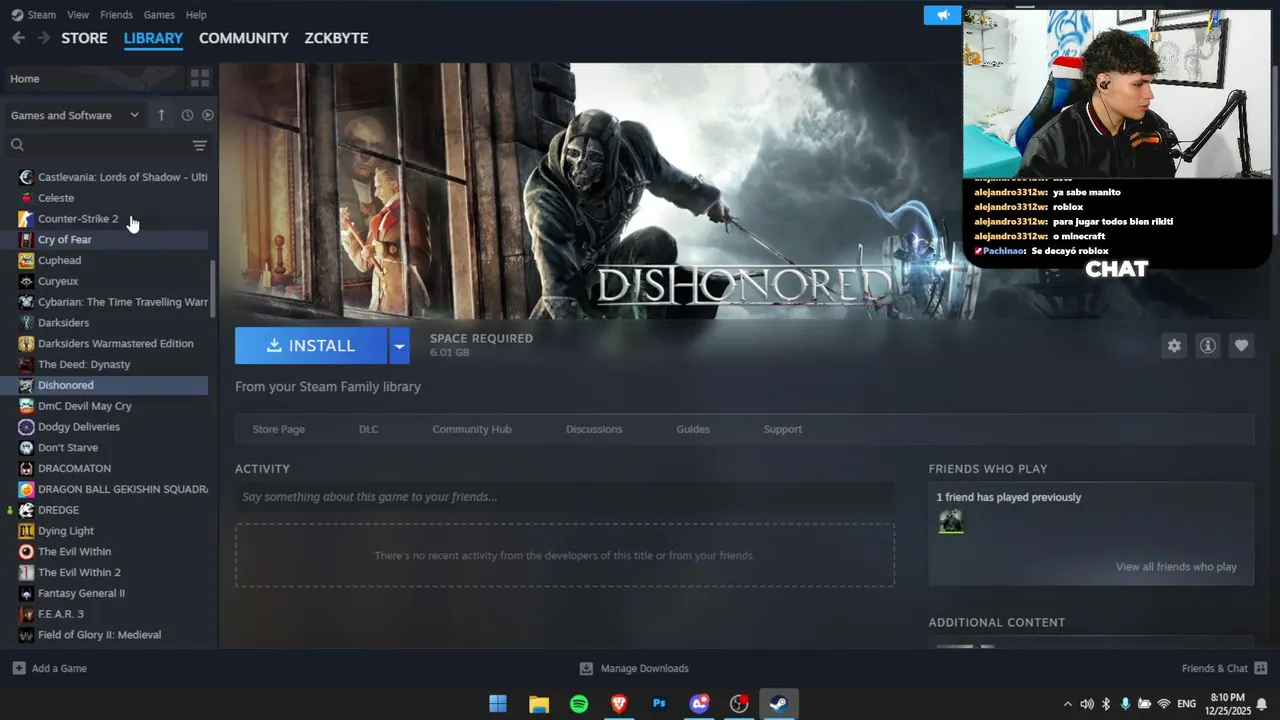Viewport: 1280px width, 720px height.
Task: Open File Explorer from taskbar
Action: point(539,704)
